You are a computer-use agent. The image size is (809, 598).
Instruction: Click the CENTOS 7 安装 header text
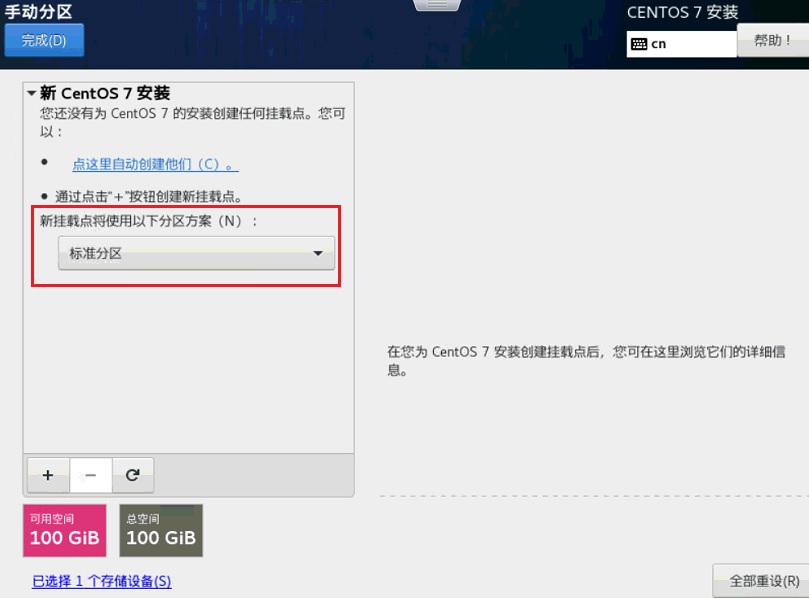682,12
